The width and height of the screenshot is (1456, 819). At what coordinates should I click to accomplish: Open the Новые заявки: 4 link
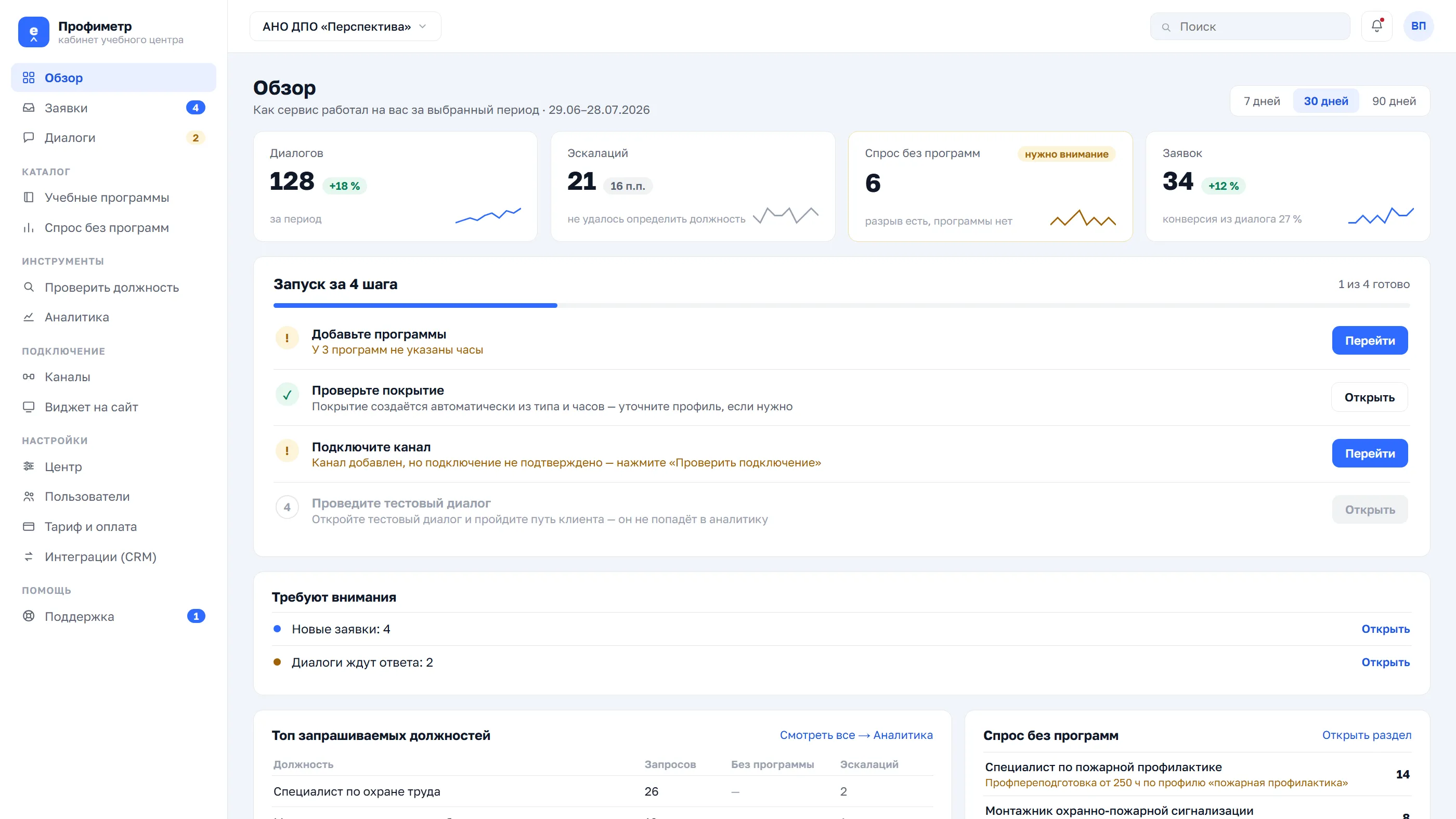pyautogui.click(x=1385, y=629)
